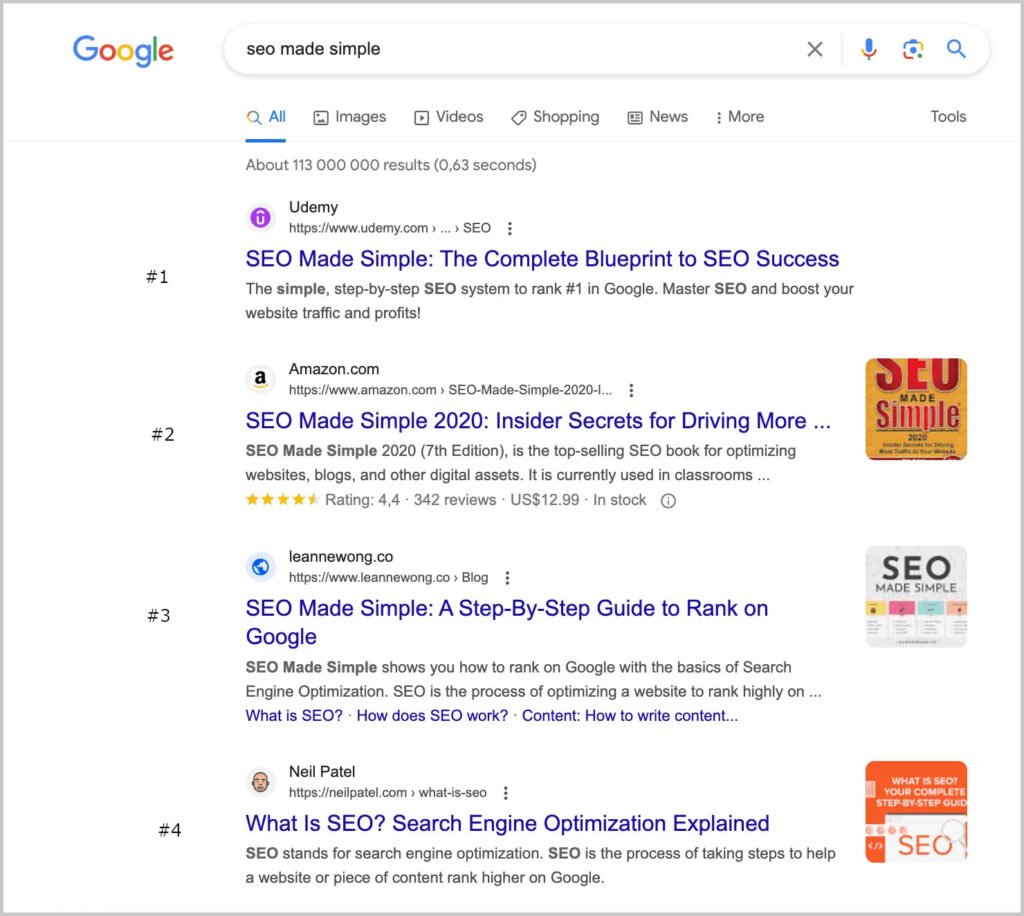Clear the search query with the X

click(x=815, y=48)
